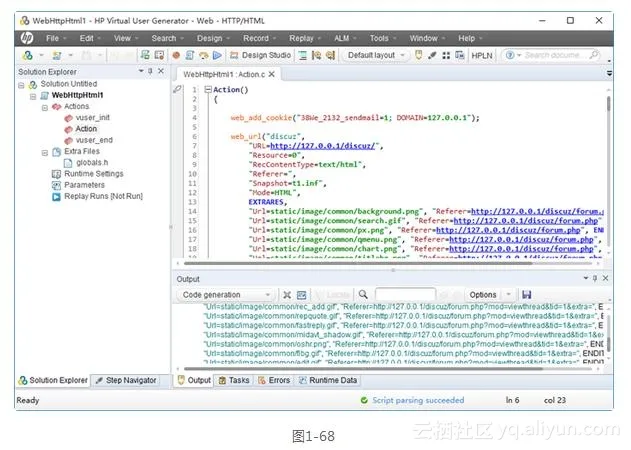Viewport: 631px width, 450px height.
Task: Click the Save output floppy disk icon
Action: coord(526,295)
